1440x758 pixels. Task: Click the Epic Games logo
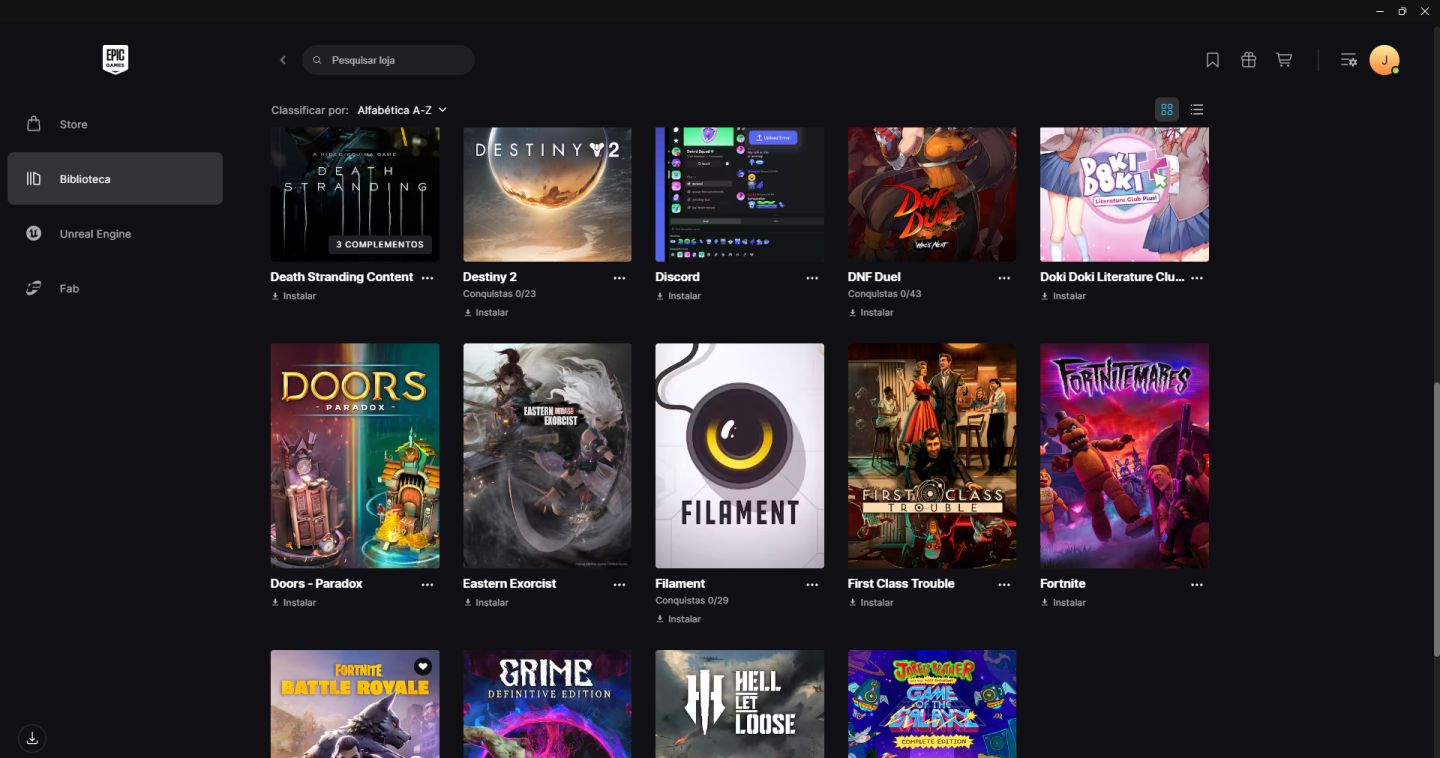coord(115,60)
